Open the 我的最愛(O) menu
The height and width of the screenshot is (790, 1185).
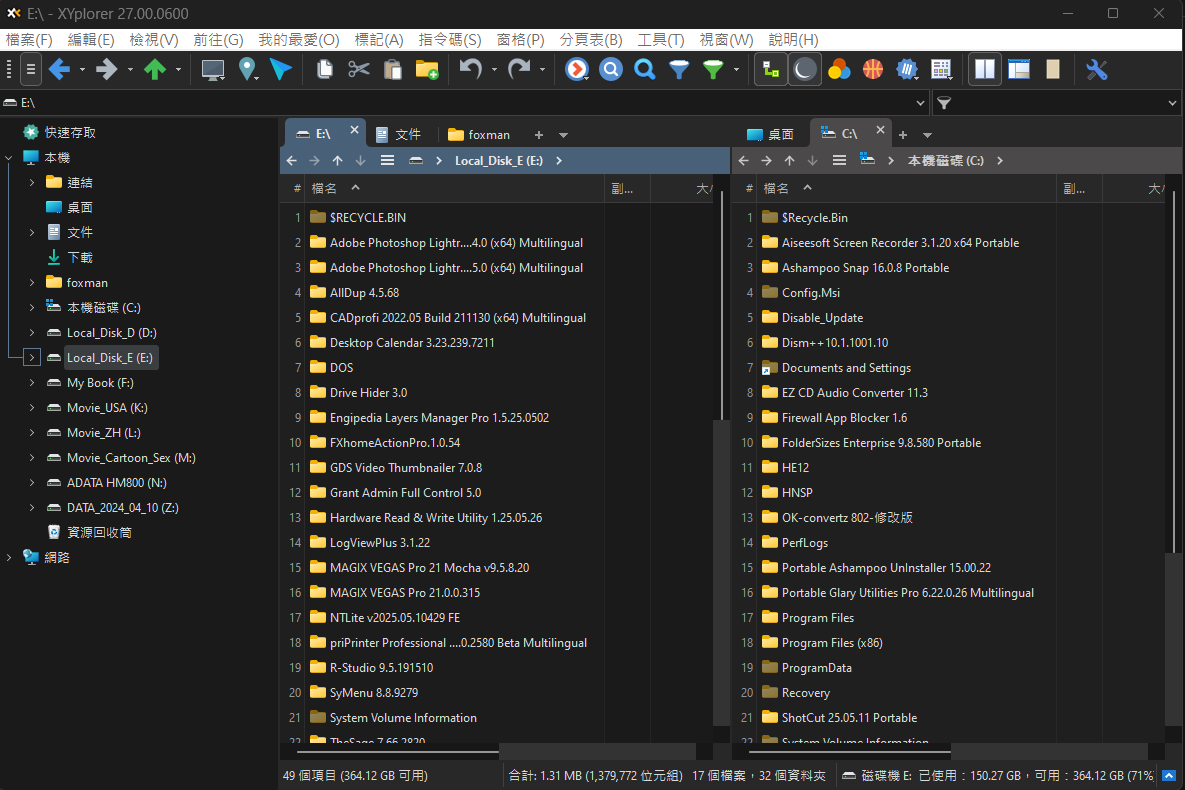299,39
